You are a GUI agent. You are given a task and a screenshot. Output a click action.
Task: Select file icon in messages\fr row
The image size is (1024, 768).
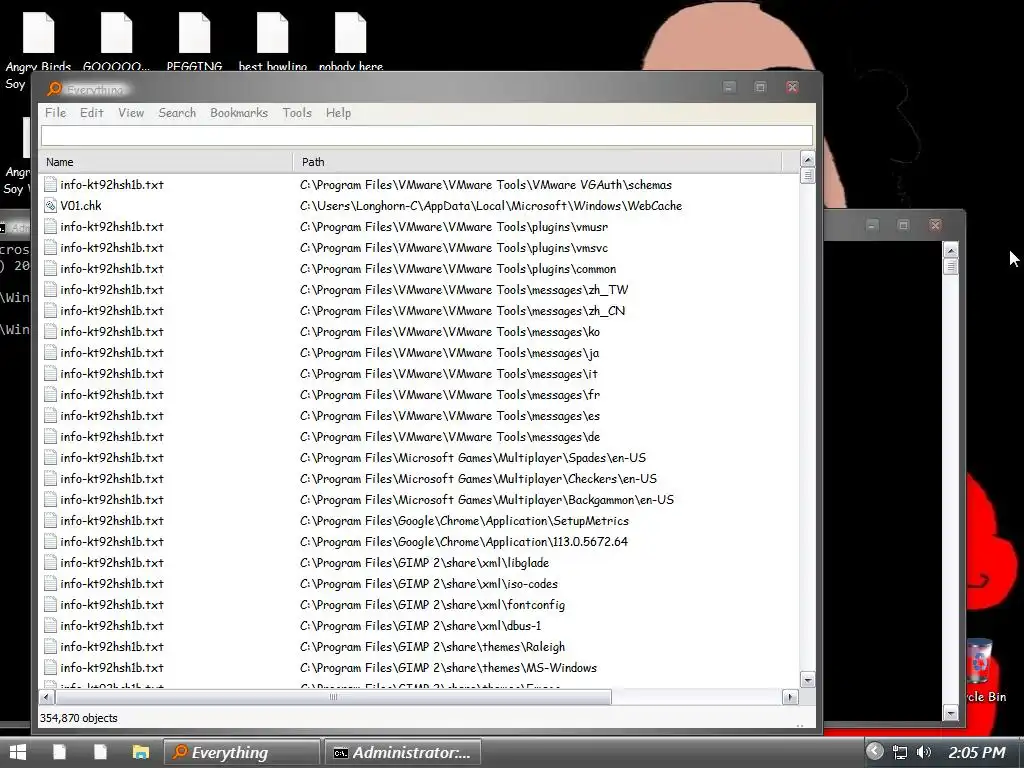coord(50,394)
